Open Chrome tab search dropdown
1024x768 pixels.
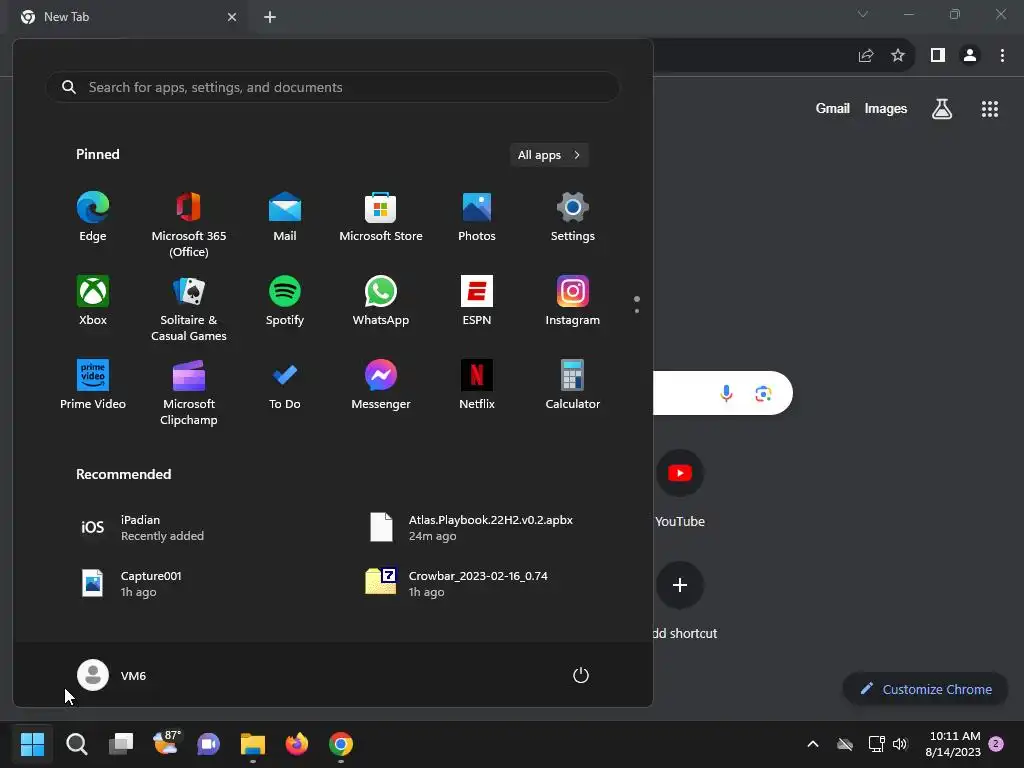(863, 14)
